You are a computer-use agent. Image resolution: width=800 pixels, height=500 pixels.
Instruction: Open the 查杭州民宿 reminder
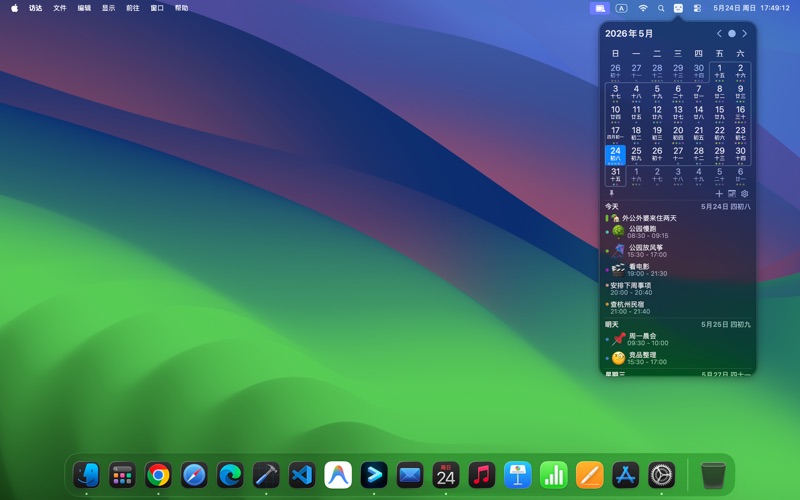[x=678, y=308]
